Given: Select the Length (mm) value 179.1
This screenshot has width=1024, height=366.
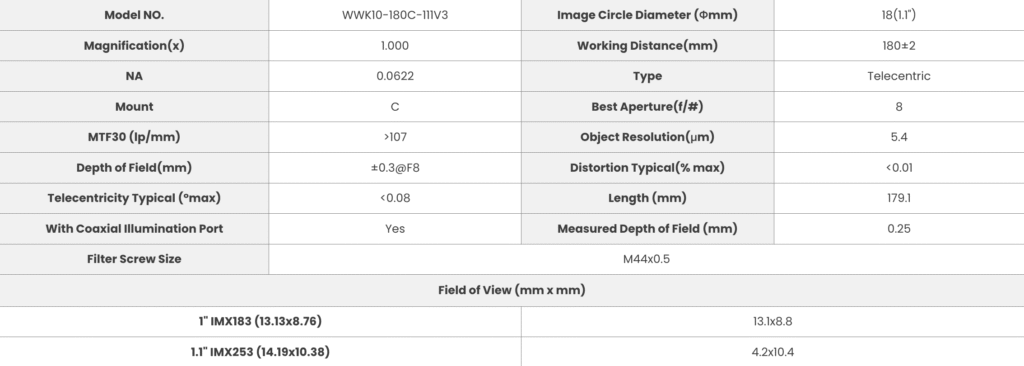Looking at the screenshot, I should (x=899, y=198).
